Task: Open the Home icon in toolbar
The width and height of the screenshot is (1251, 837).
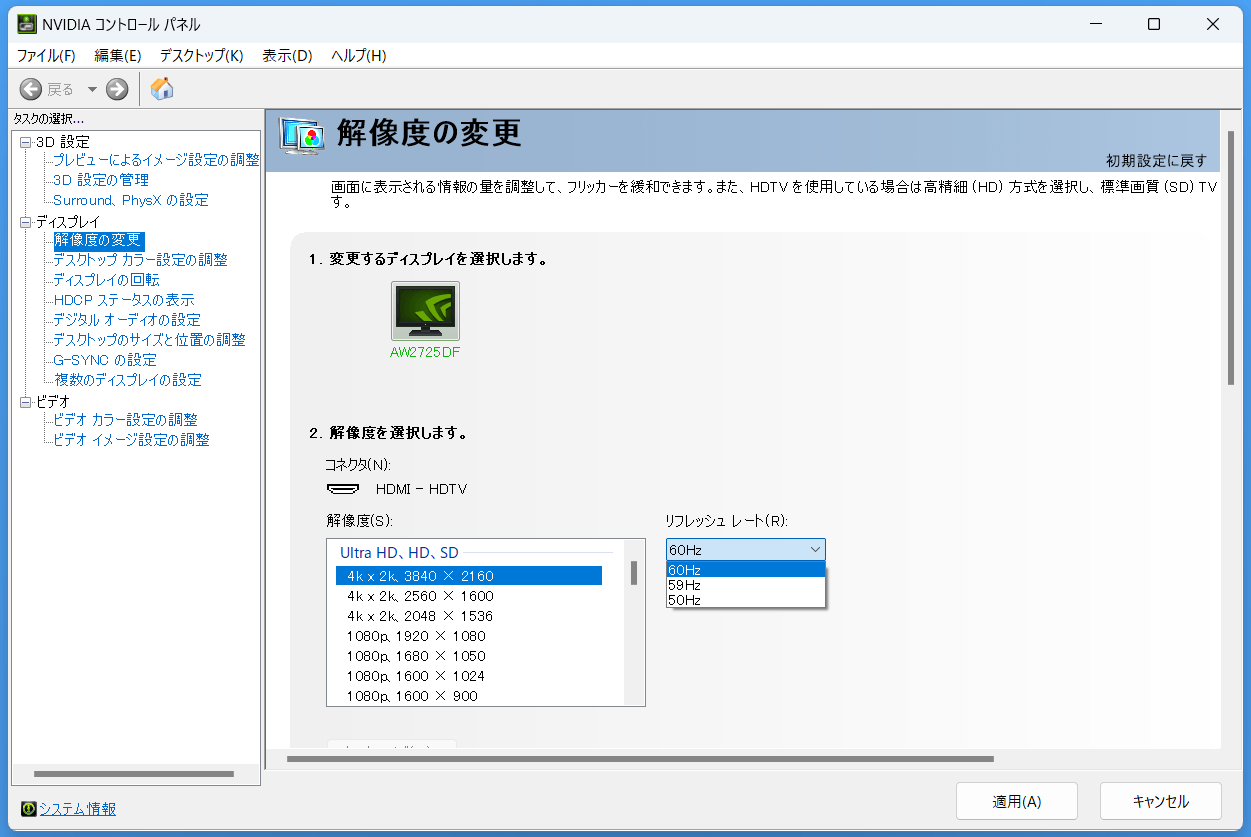Action: tap(162, 89)
